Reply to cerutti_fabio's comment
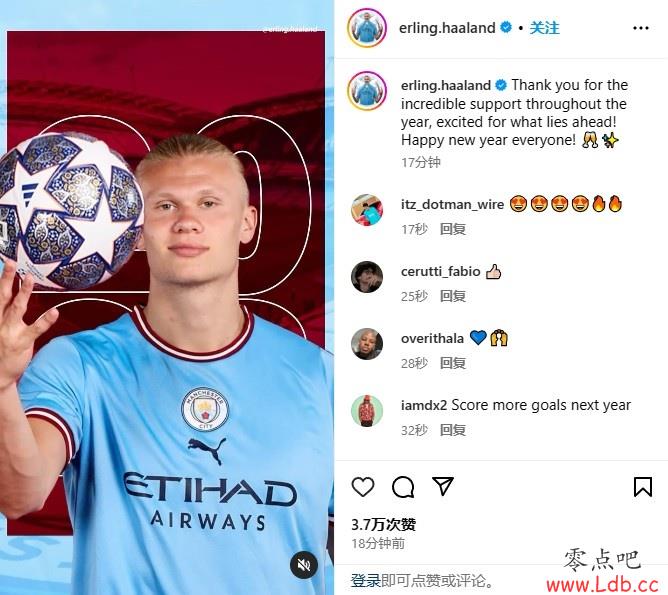The width and height of the screenshot is (668, 595). pyautogui.click(x=452, y=296)
